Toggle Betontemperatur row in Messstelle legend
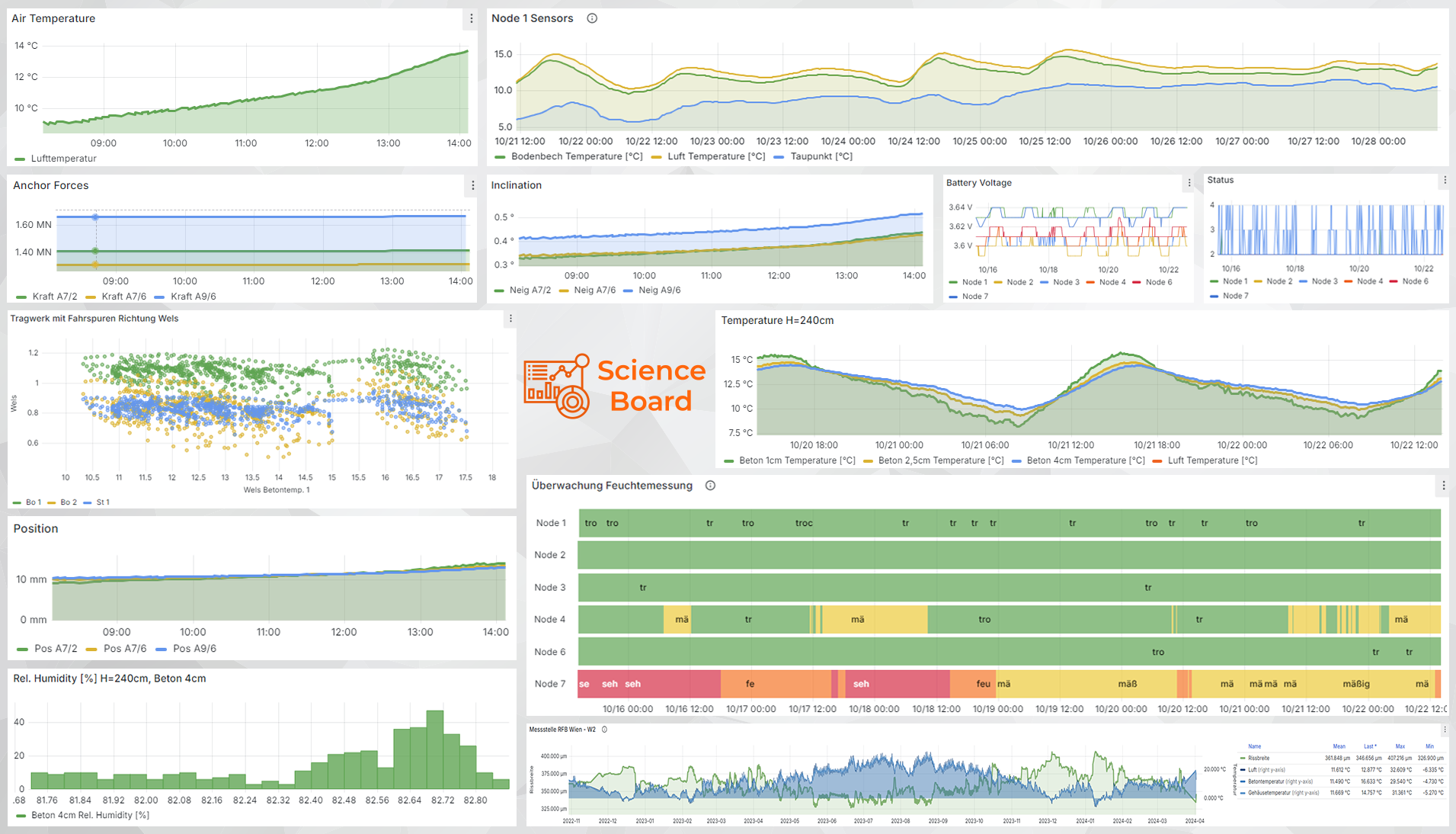Screen dimensions: 1456x834 (x=1342, y=781)
